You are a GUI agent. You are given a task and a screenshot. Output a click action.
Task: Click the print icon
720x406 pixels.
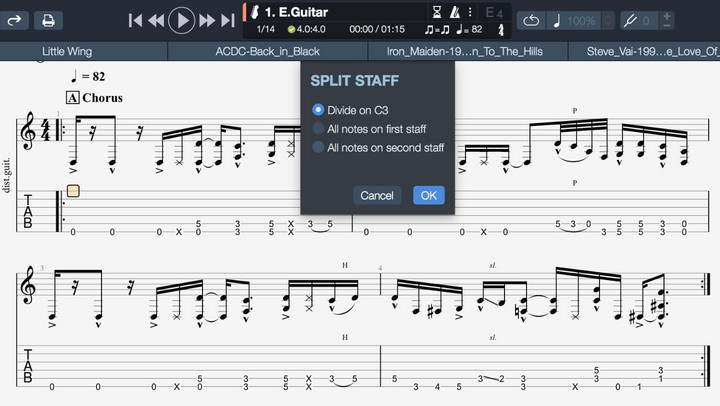48,20
